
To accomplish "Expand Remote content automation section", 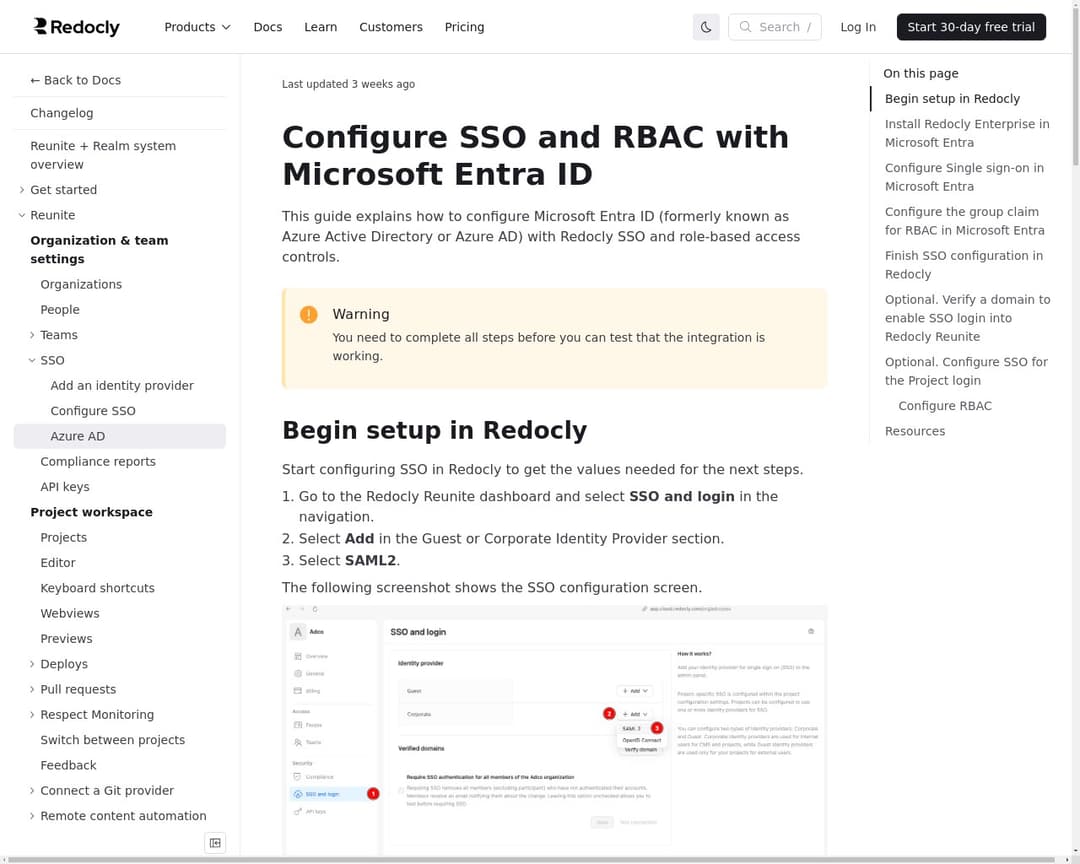I will click(x=123, y=816).
